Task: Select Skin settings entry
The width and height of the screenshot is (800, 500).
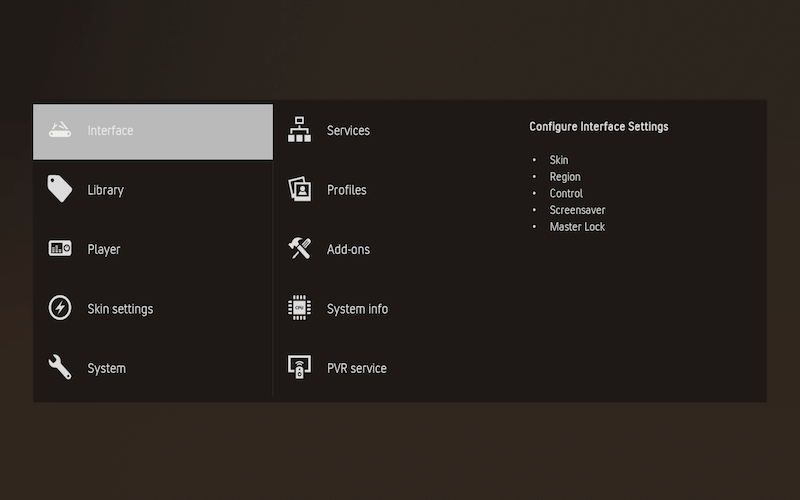Action: tap(120, 309)
